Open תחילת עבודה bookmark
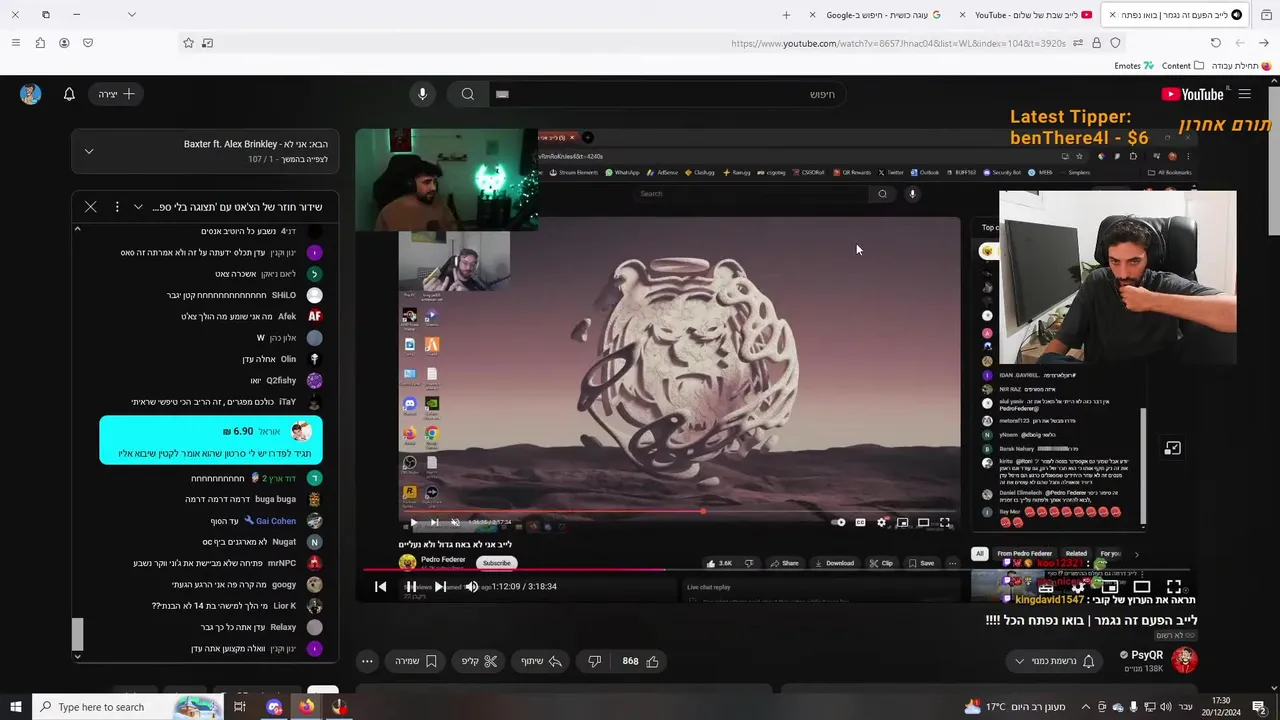1280x720 pixels. click(x=1240, y=66)
